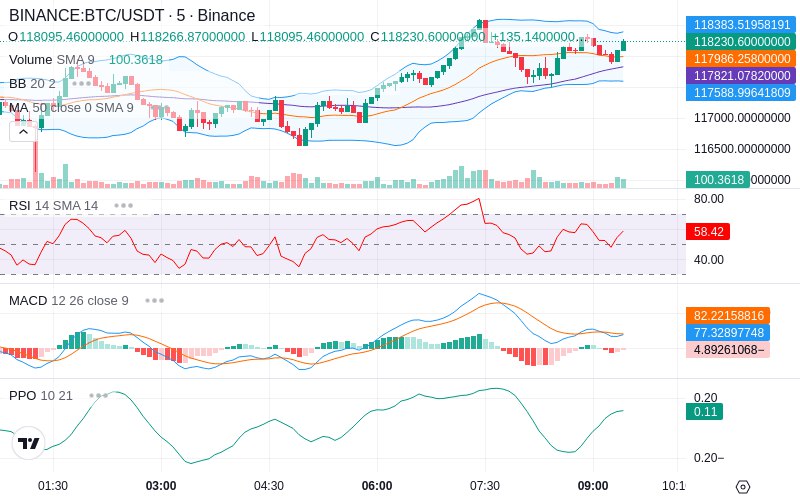Click the 03:00 time axis marker
The width and height of the screenshot is (800, 500).
point(161,486)
